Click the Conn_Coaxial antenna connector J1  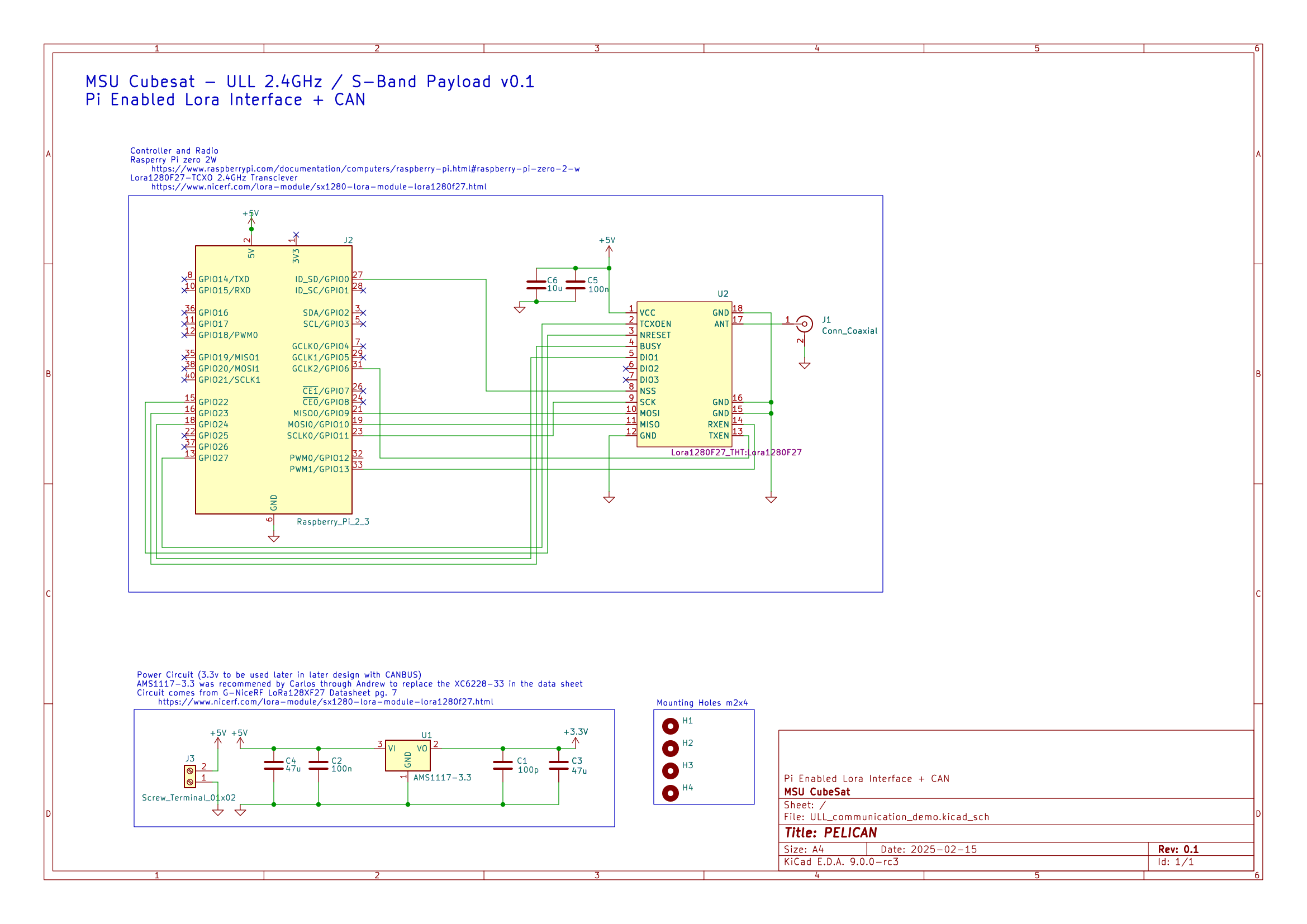tap(806, 323)
